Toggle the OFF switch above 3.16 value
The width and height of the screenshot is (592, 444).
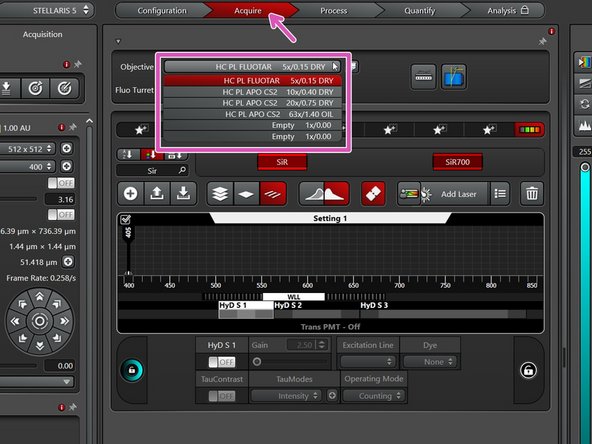61,183
